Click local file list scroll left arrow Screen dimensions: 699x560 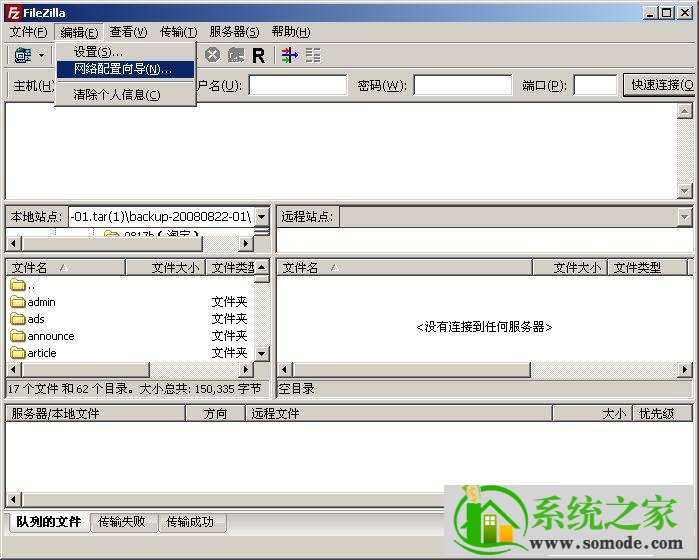pos(13,369)
